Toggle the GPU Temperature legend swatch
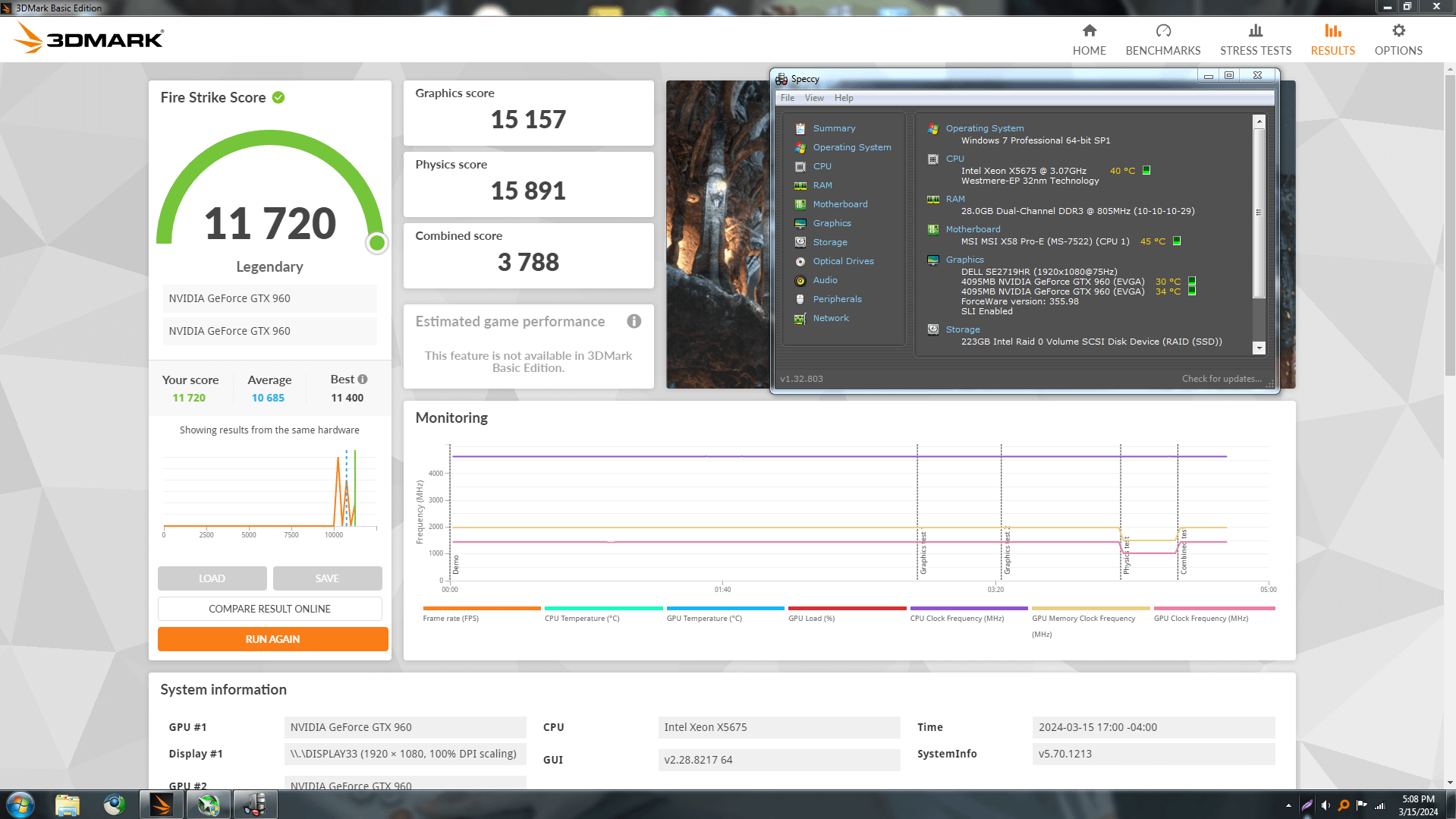1456x819 pixels. [725, 608]
